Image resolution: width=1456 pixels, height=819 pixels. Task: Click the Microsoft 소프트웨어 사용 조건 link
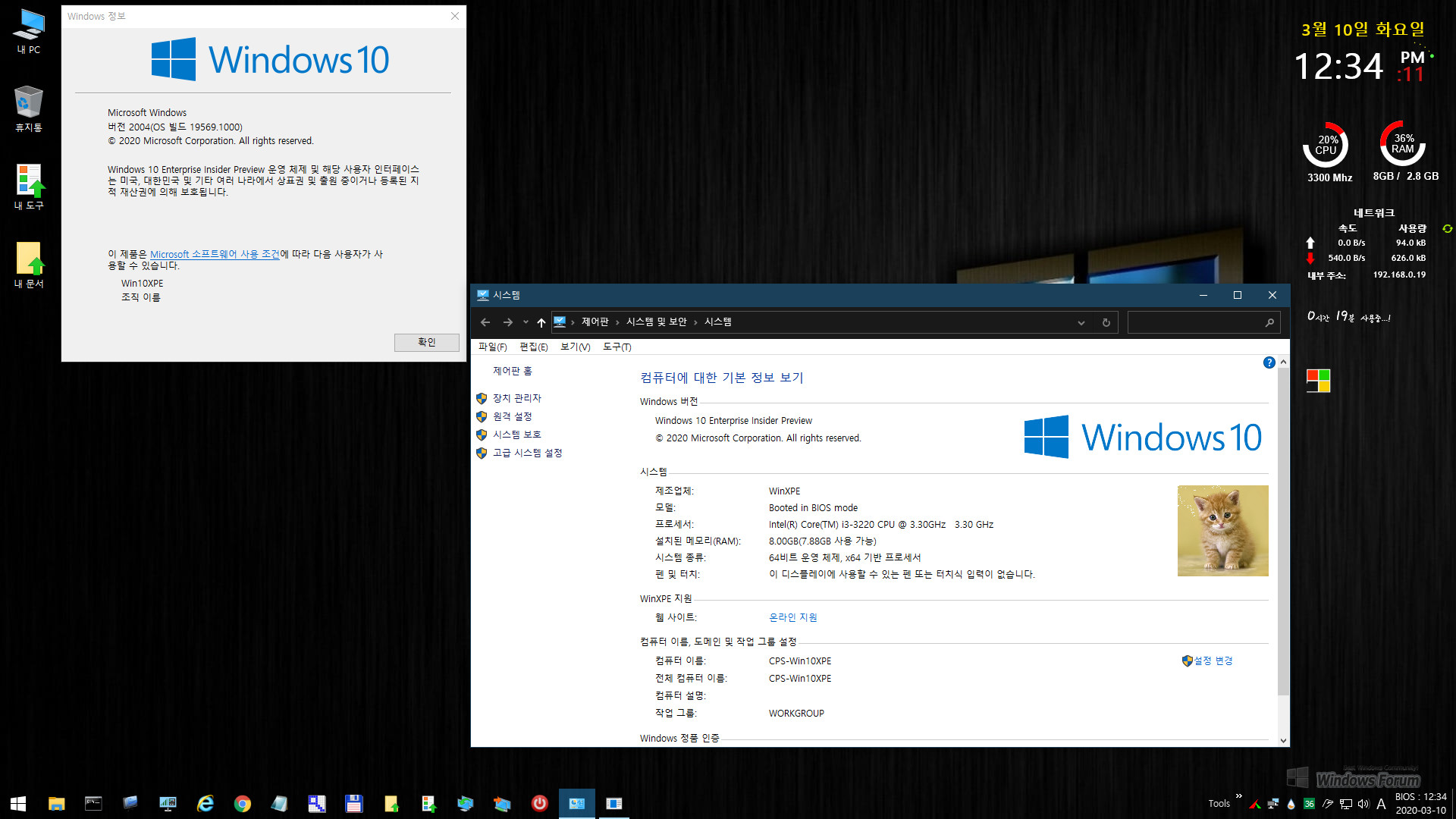pos(215,254)
